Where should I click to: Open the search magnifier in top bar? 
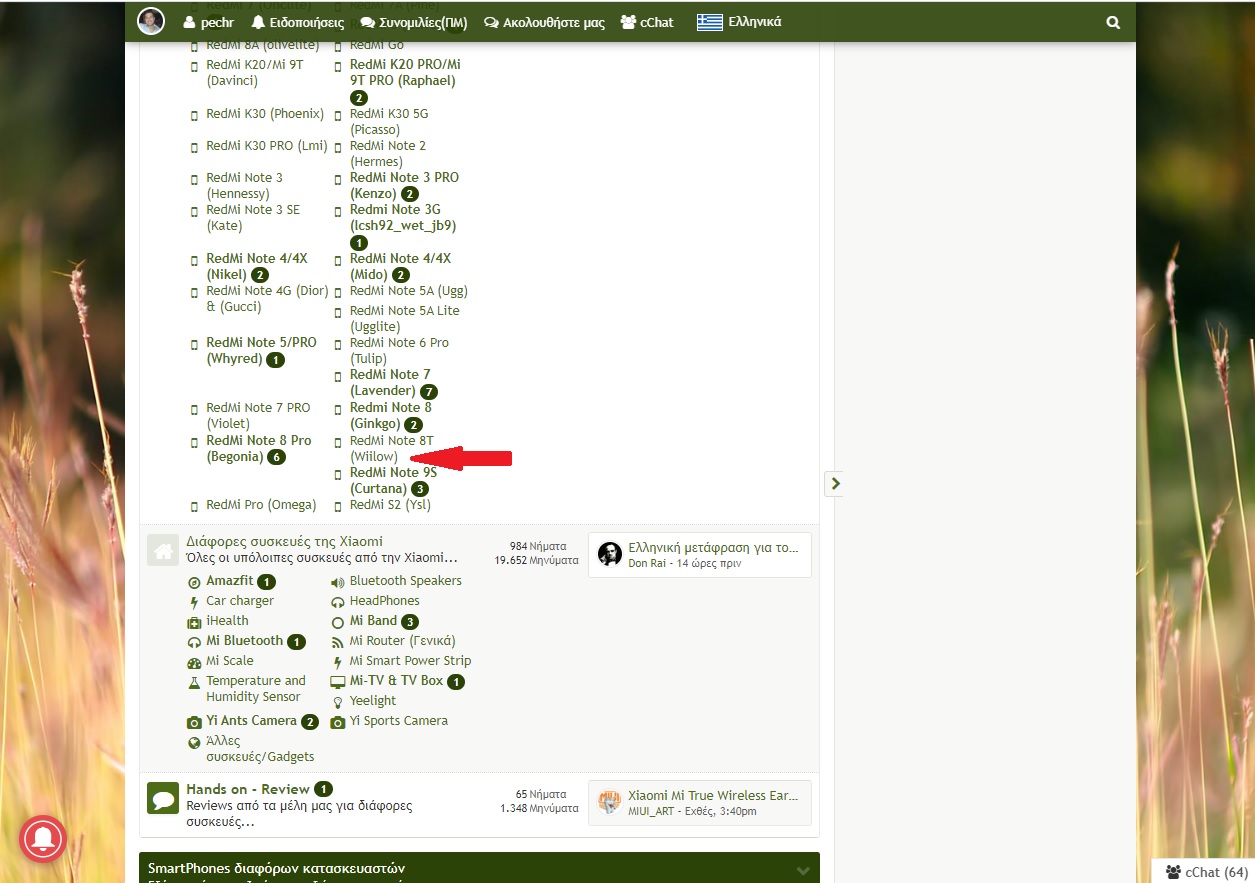click(1113, 22)
